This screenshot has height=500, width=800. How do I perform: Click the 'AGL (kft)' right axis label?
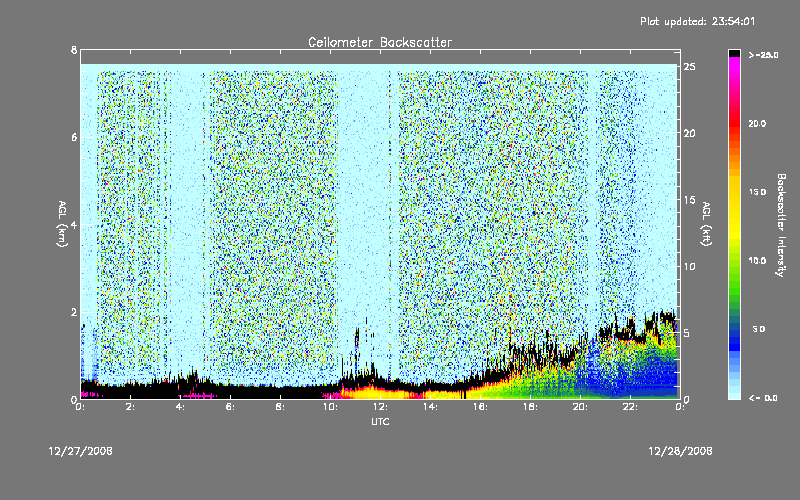pos(706,224)
